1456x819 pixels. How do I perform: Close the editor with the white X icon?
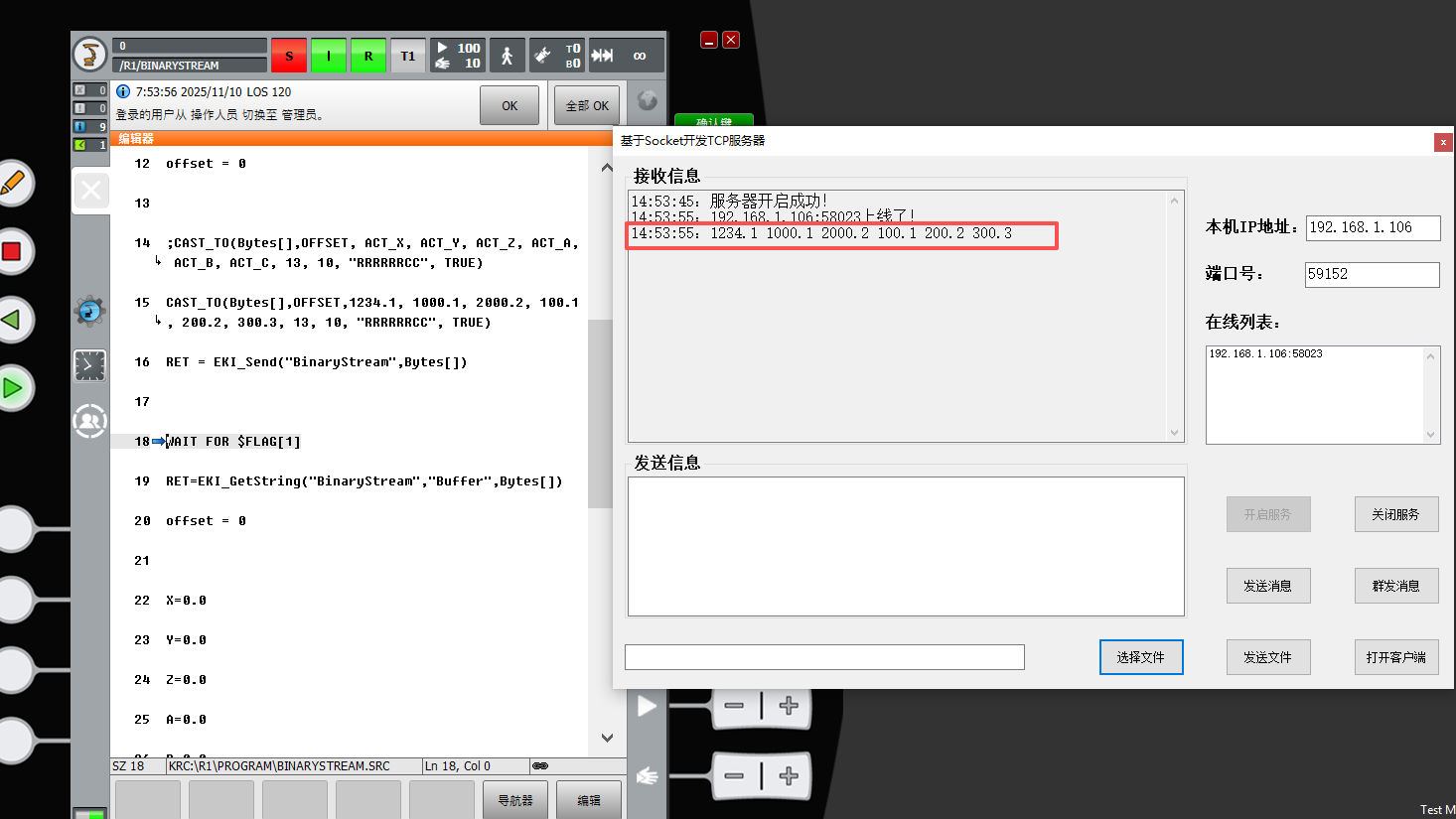click(90, 190)
